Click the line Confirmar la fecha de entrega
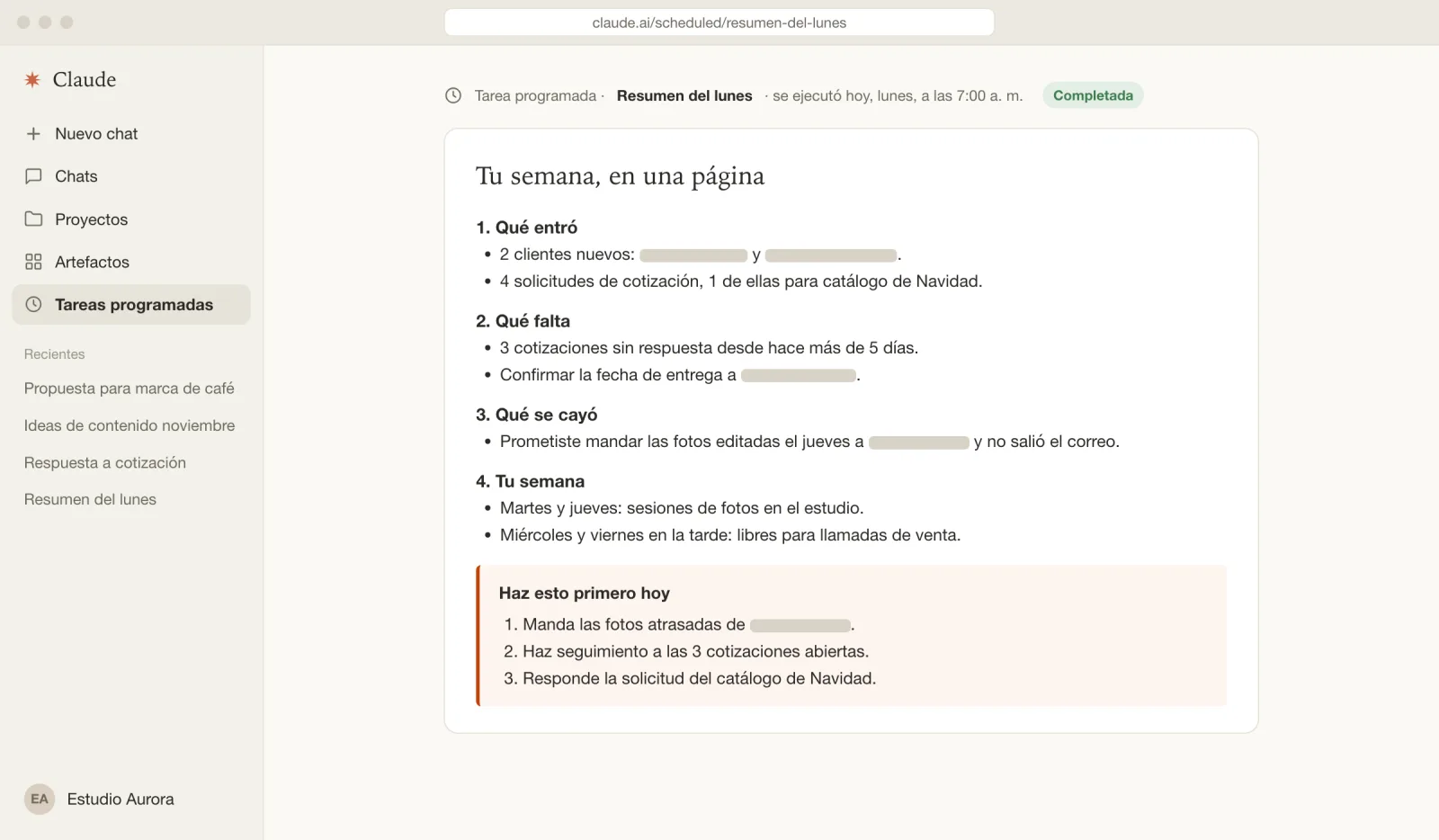1439x840 pixels. pos(680,375)
